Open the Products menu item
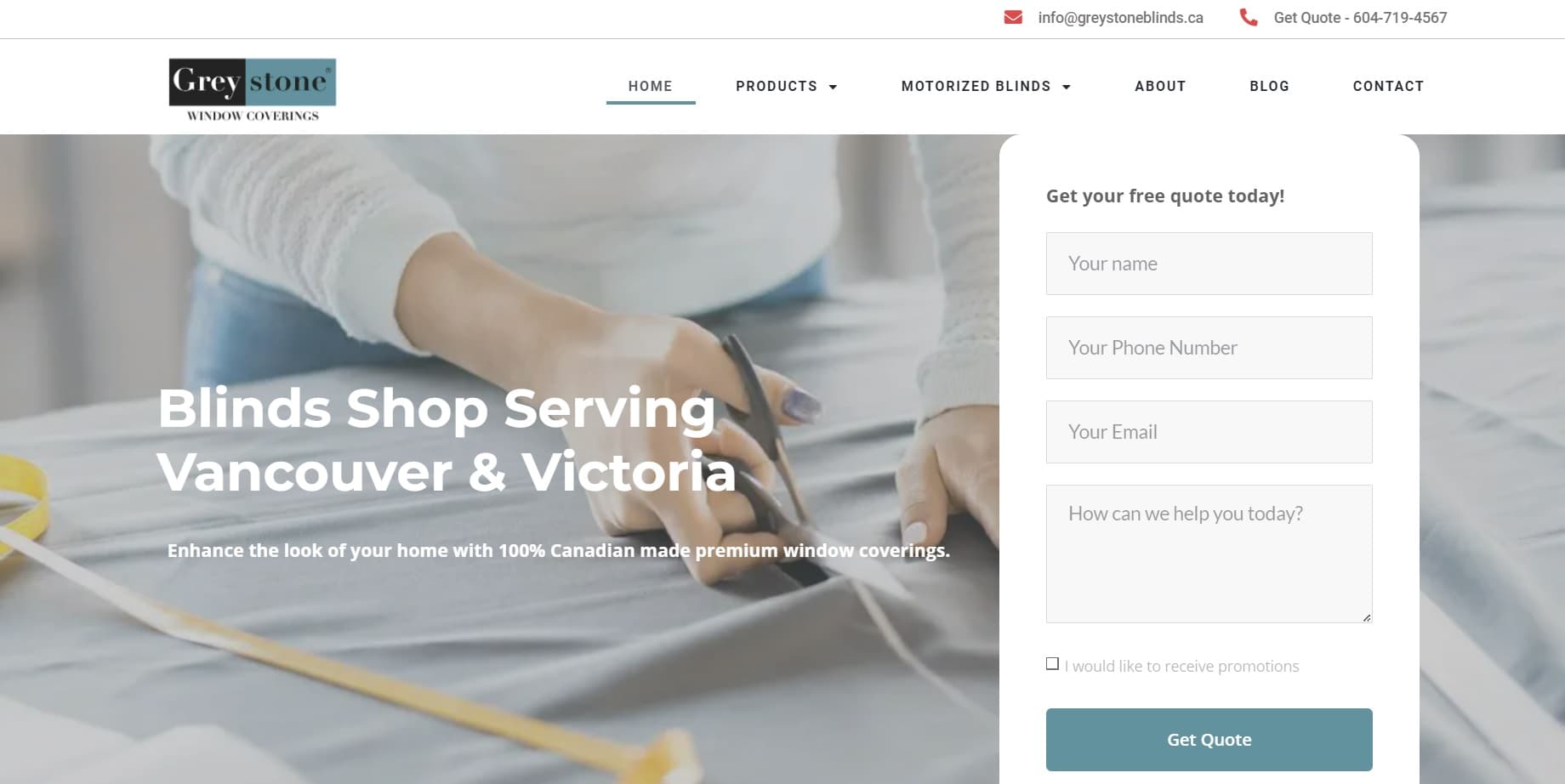 coord(777,86)
